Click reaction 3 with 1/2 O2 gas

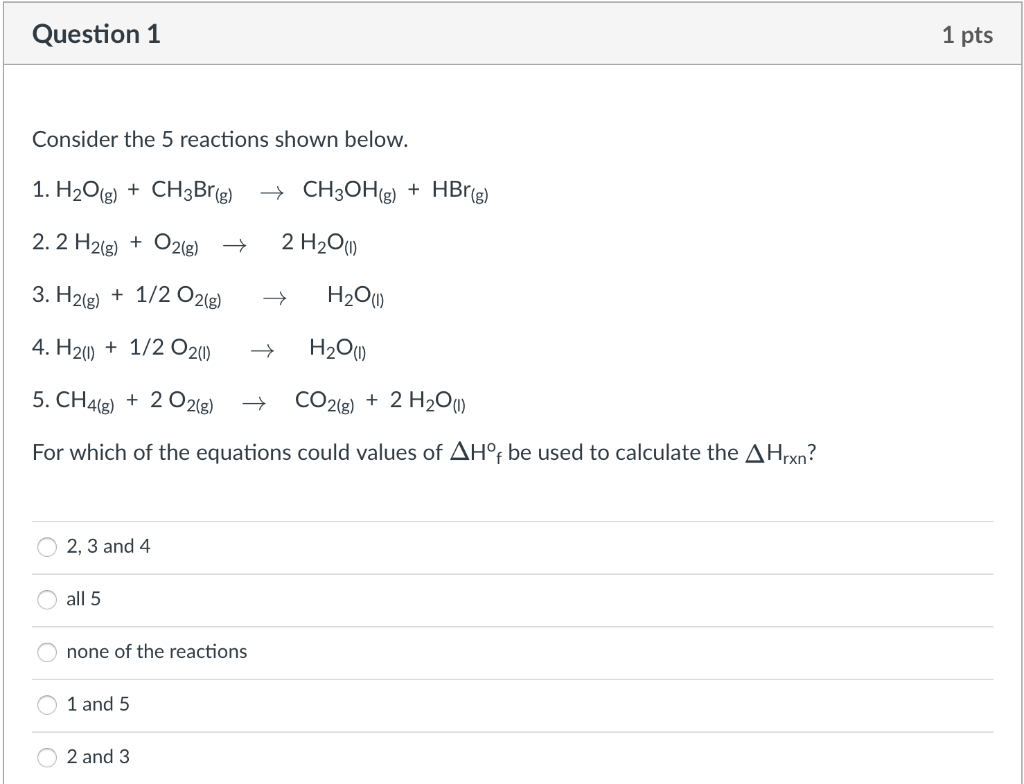[210, 296]
